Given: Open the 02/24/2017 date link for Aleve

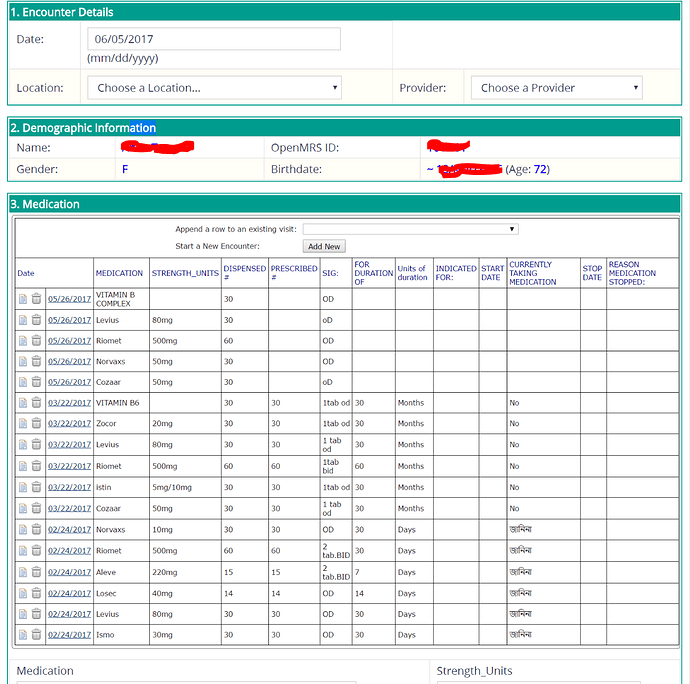Looking at the screenshot, I should (70, 572).
